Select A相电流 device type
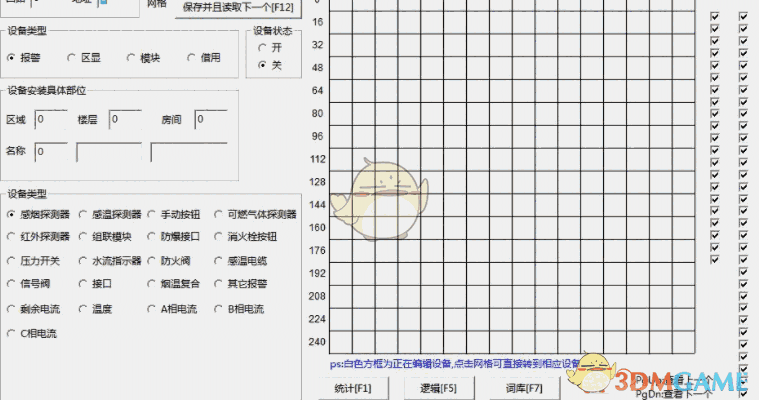The image size is (759, 400). (x=172, y=308)
